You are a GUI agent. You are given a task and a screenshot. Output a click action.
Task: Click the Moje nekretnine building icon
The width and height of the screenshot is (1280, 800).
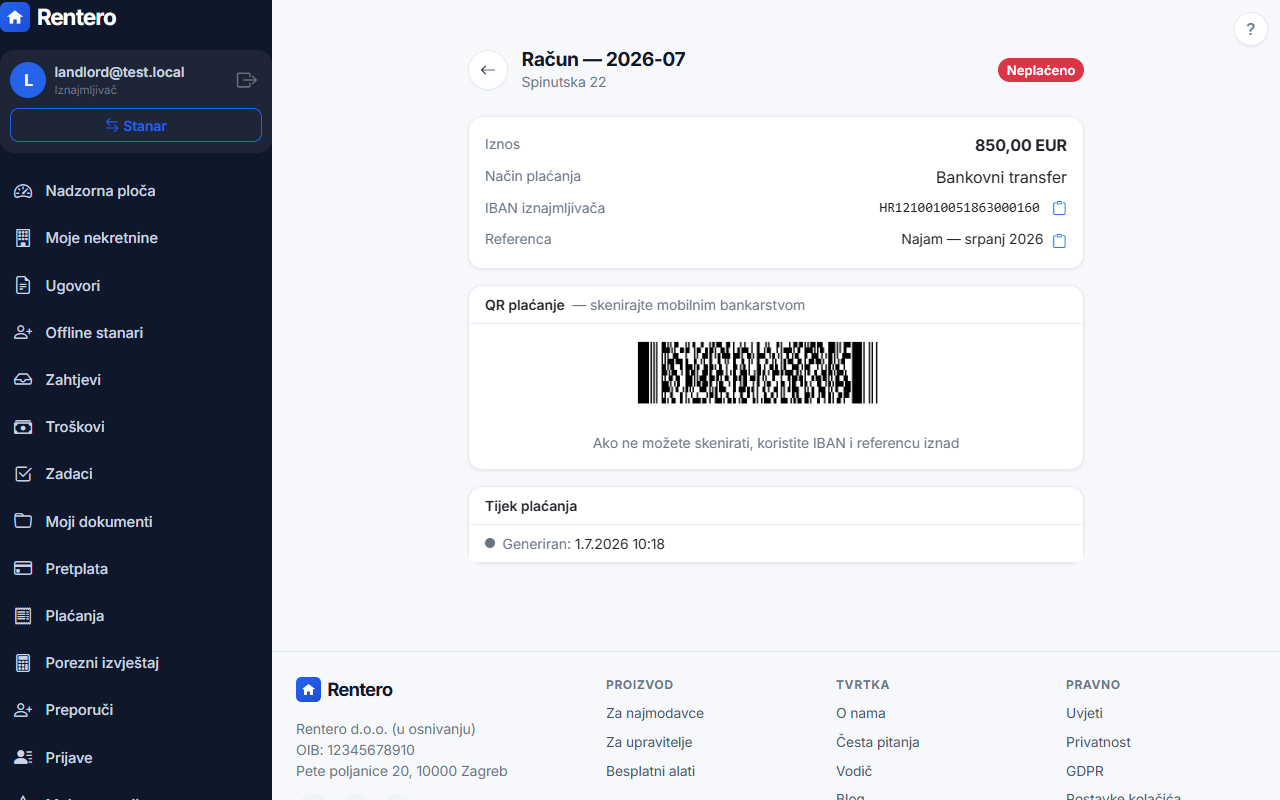(x=23, y=238)
